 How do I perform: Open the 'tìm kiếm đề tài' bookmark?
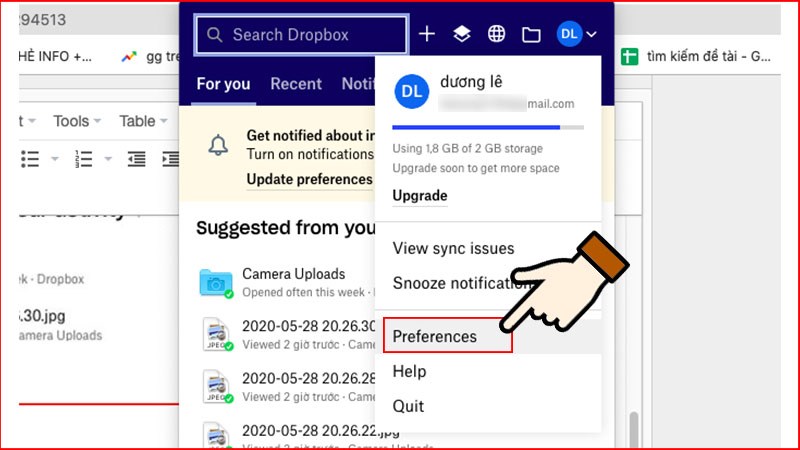[x=696, y=56]
